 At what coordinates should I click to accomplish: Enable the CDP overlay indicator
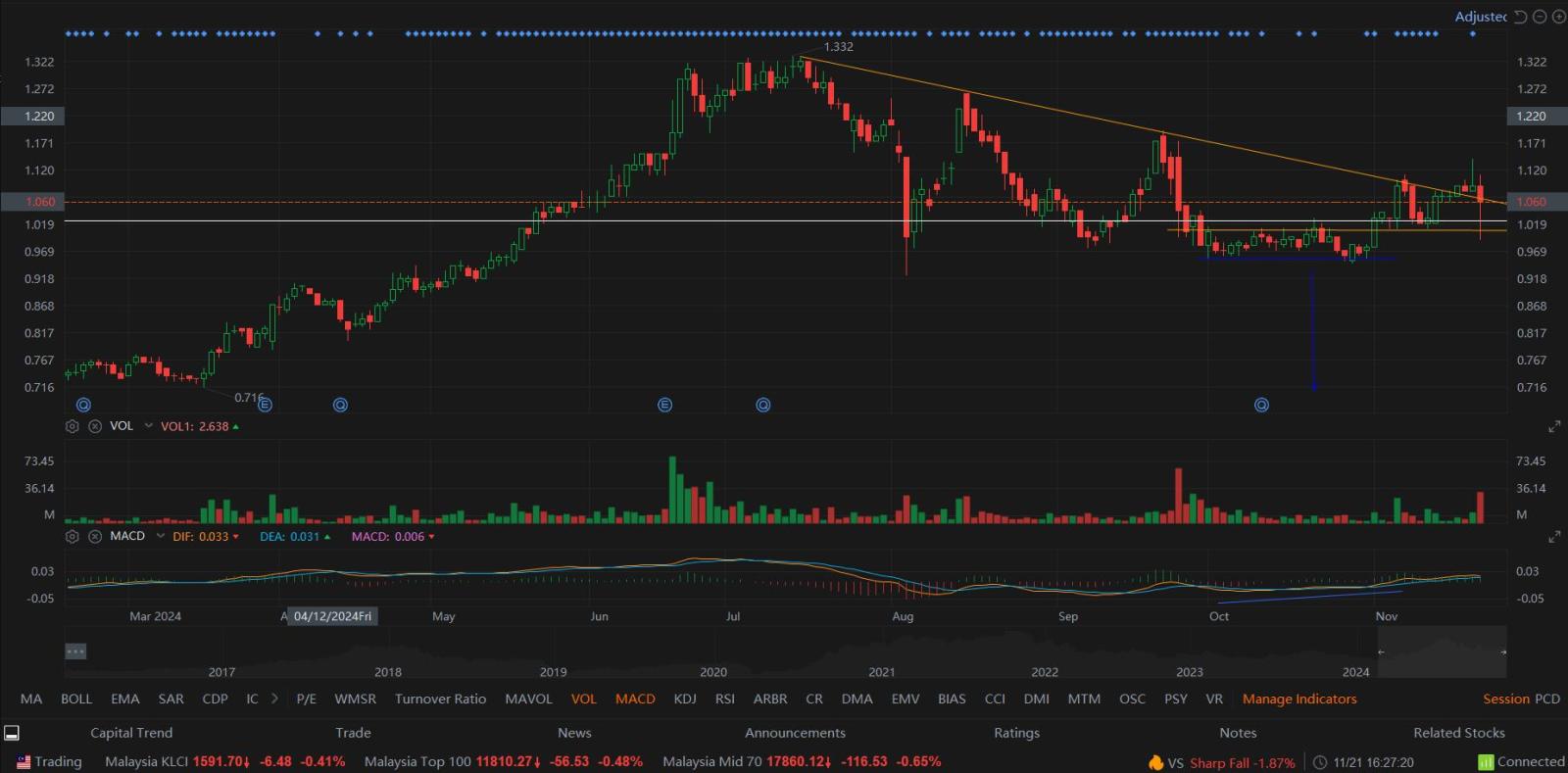click(x=215, y=700)
